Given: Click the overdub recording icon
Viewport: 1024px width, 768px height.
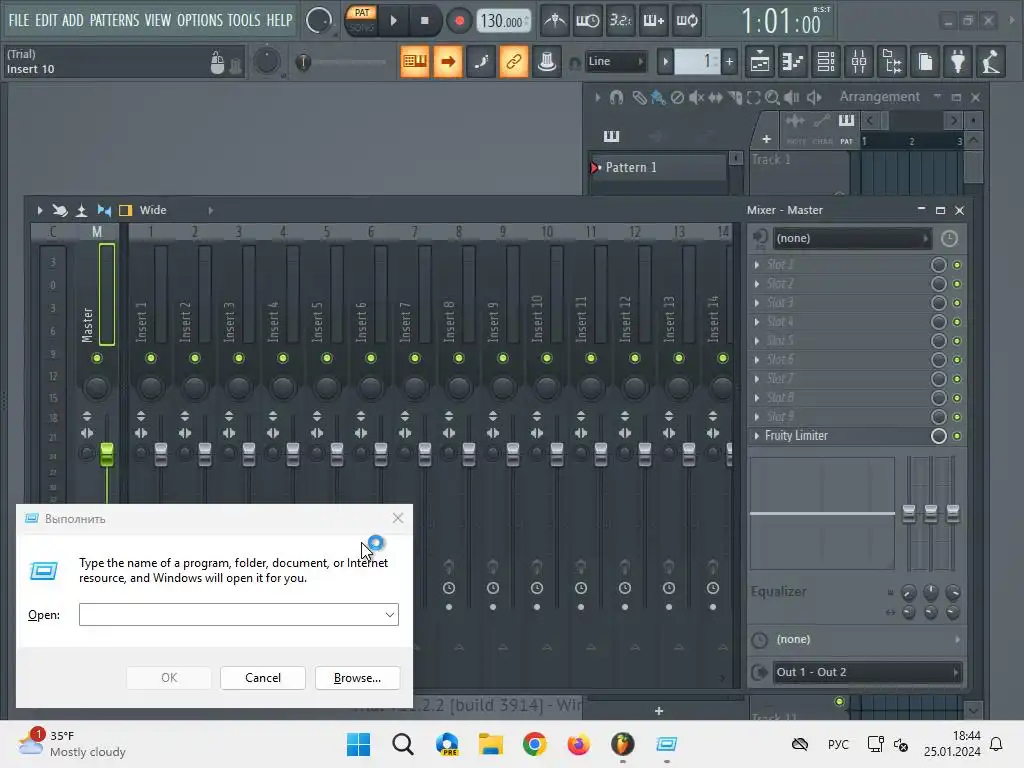Looking at the screenshot, I should click(653, 21).
